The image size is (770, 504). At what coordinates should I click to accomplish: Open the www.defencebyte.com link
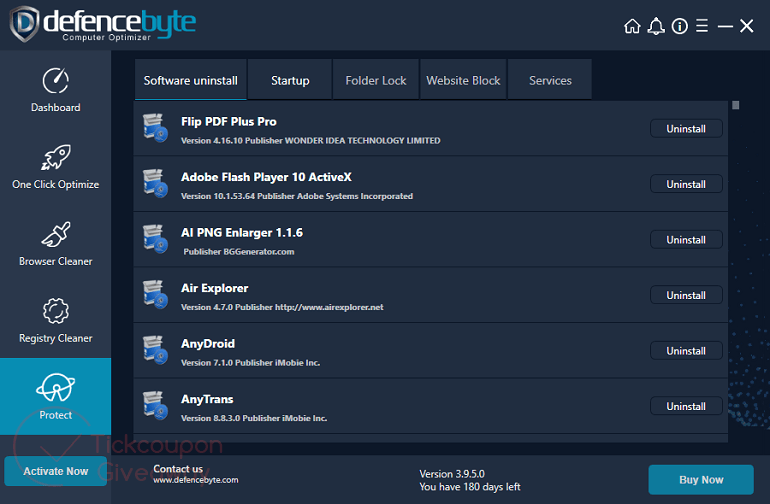(x=195, y=480)
